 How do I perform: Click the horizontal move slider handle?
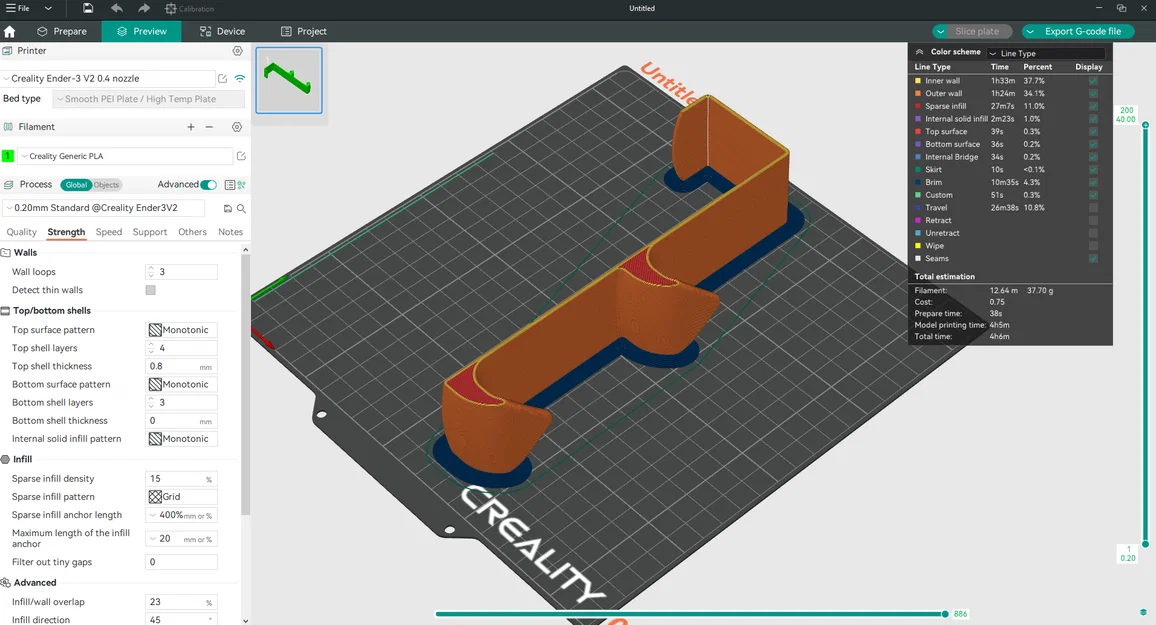click(x=945, y=614)
